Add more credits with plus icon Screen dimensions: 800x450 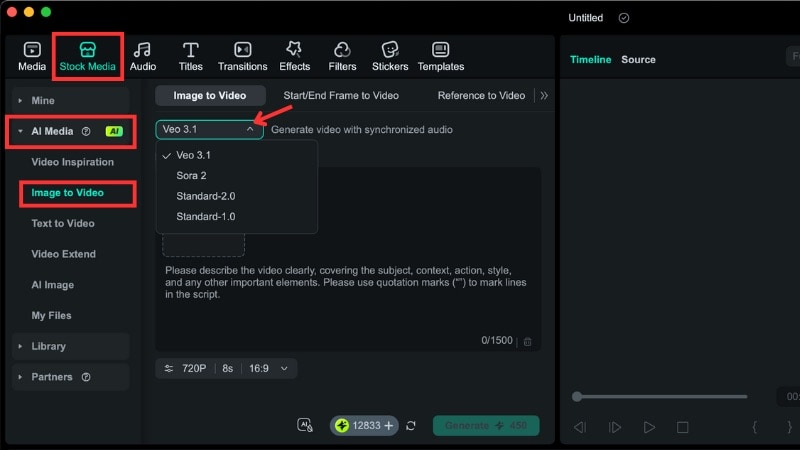click(389, 426)
